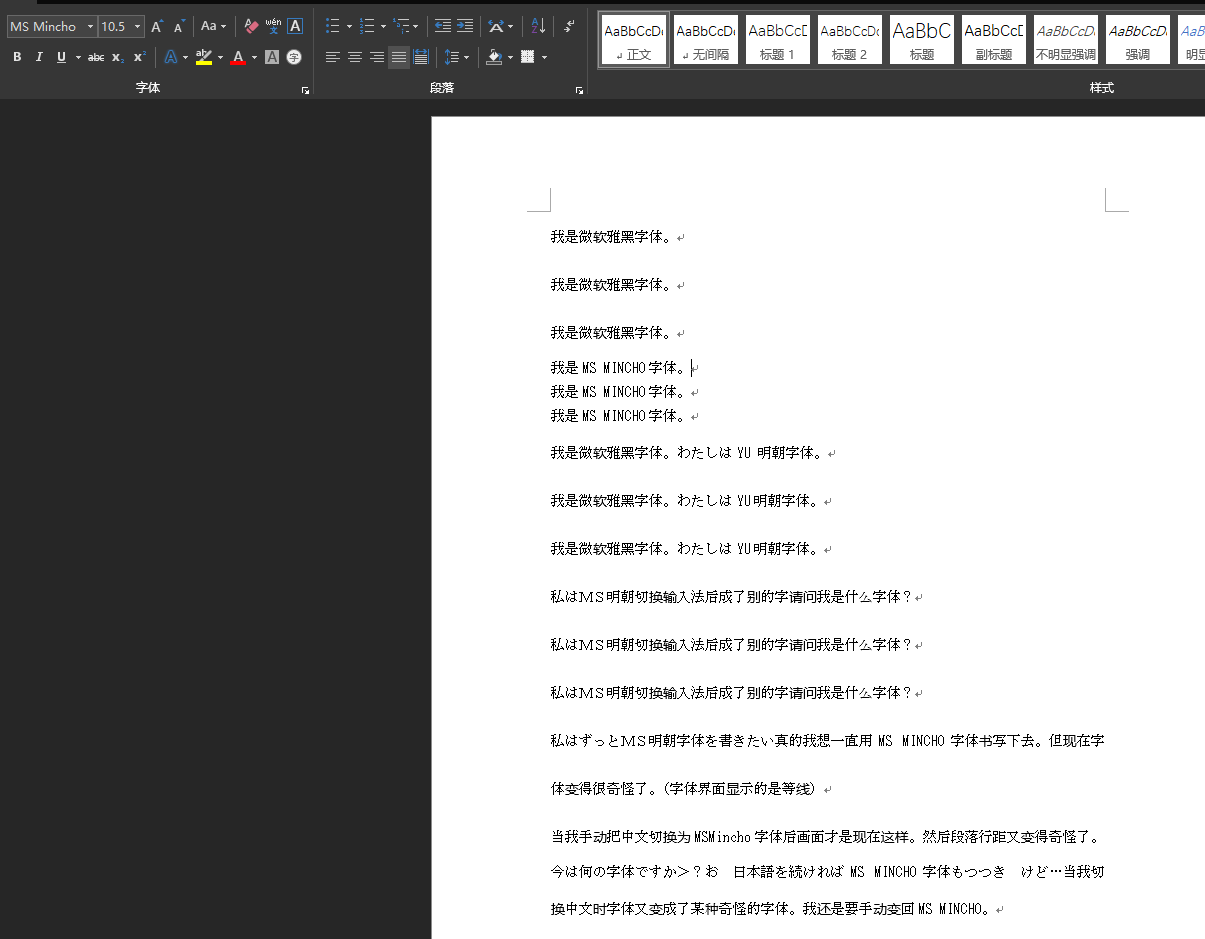Justify paragraph text

point(399,57)
